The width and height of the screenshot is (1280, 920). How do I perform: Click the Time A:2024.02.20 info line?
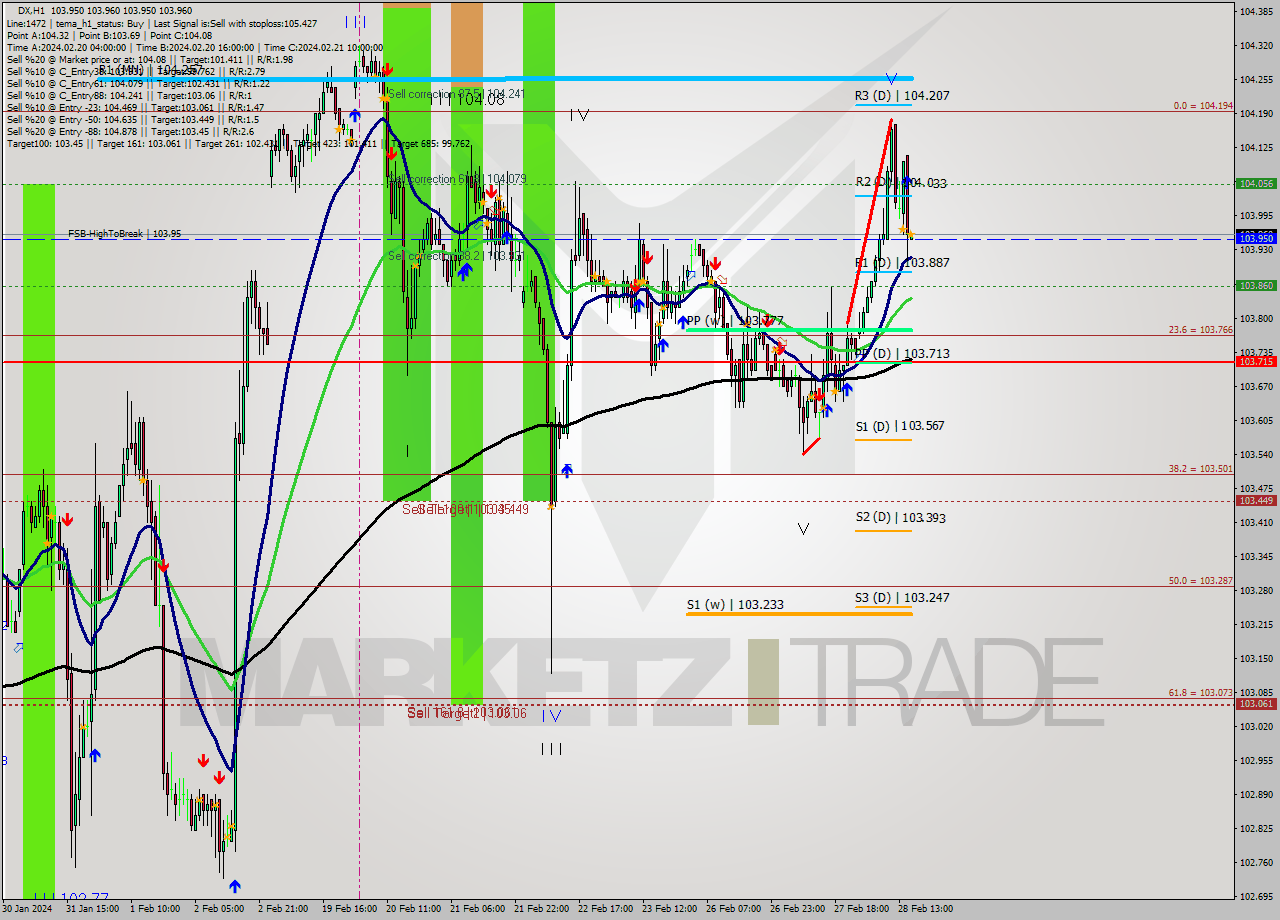click(x=194, y=47)
